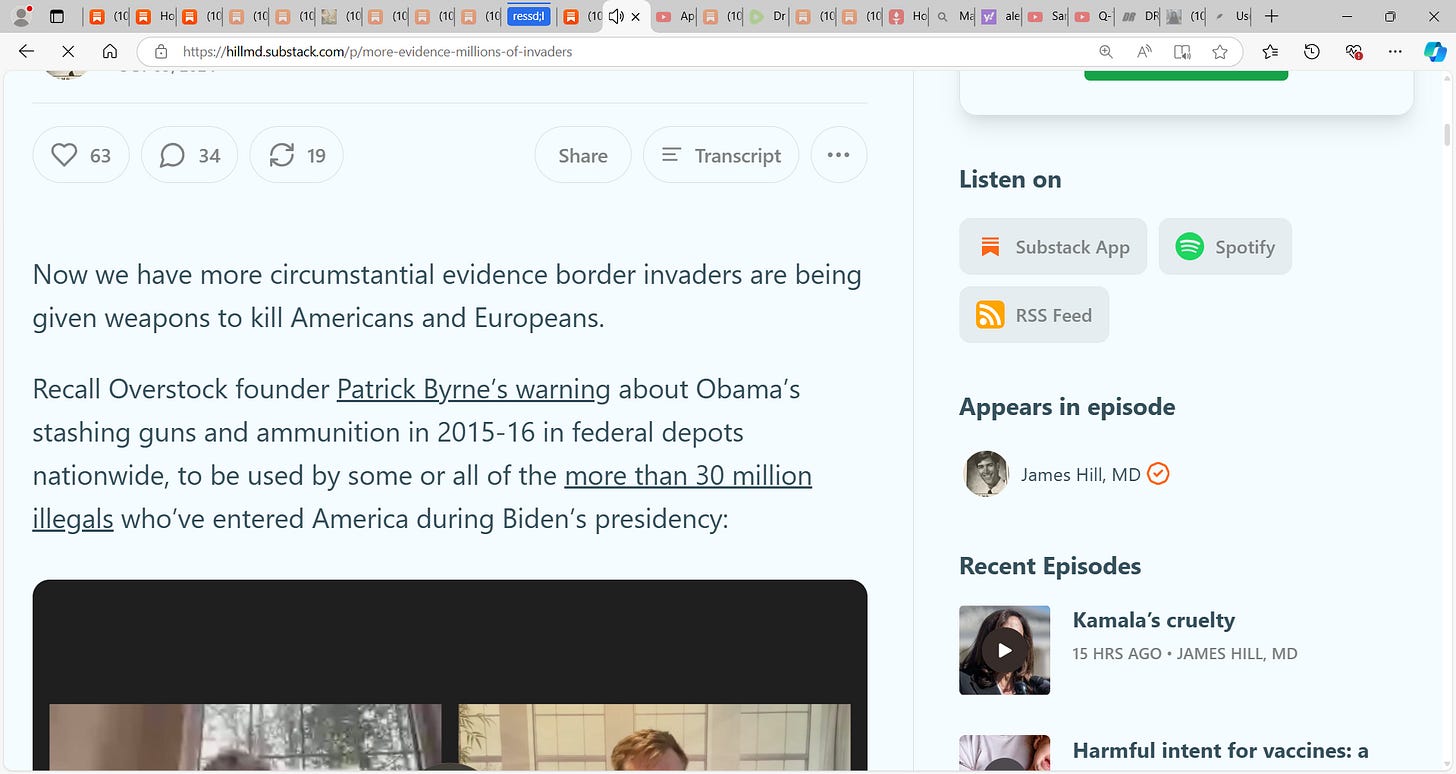
Task: Restack the post with 19 restacks
Action: (296, 155)
